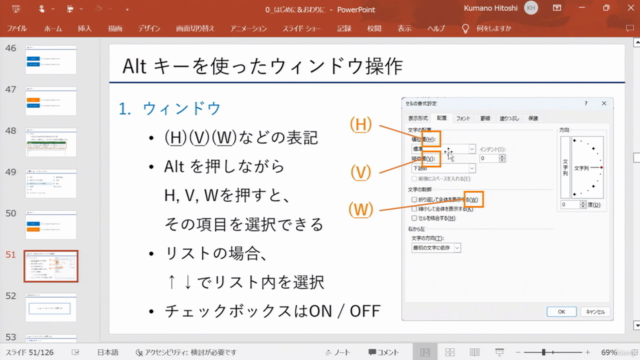Click the zoom out minus button
Viewport: 640px width, 360px height.
tap(518, 352)
